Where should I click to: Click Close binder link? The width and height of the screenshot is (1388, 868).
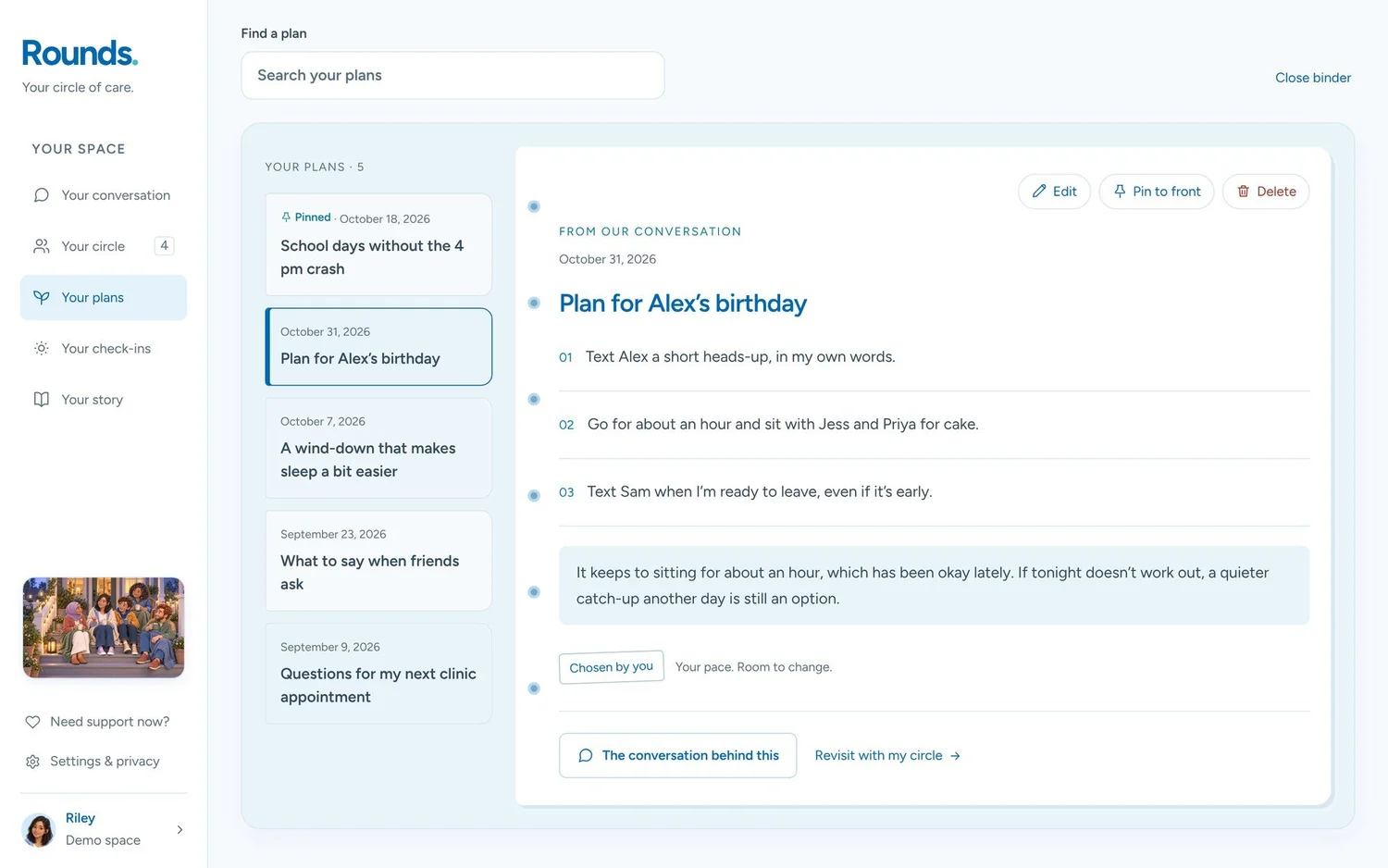(1313, 78)
